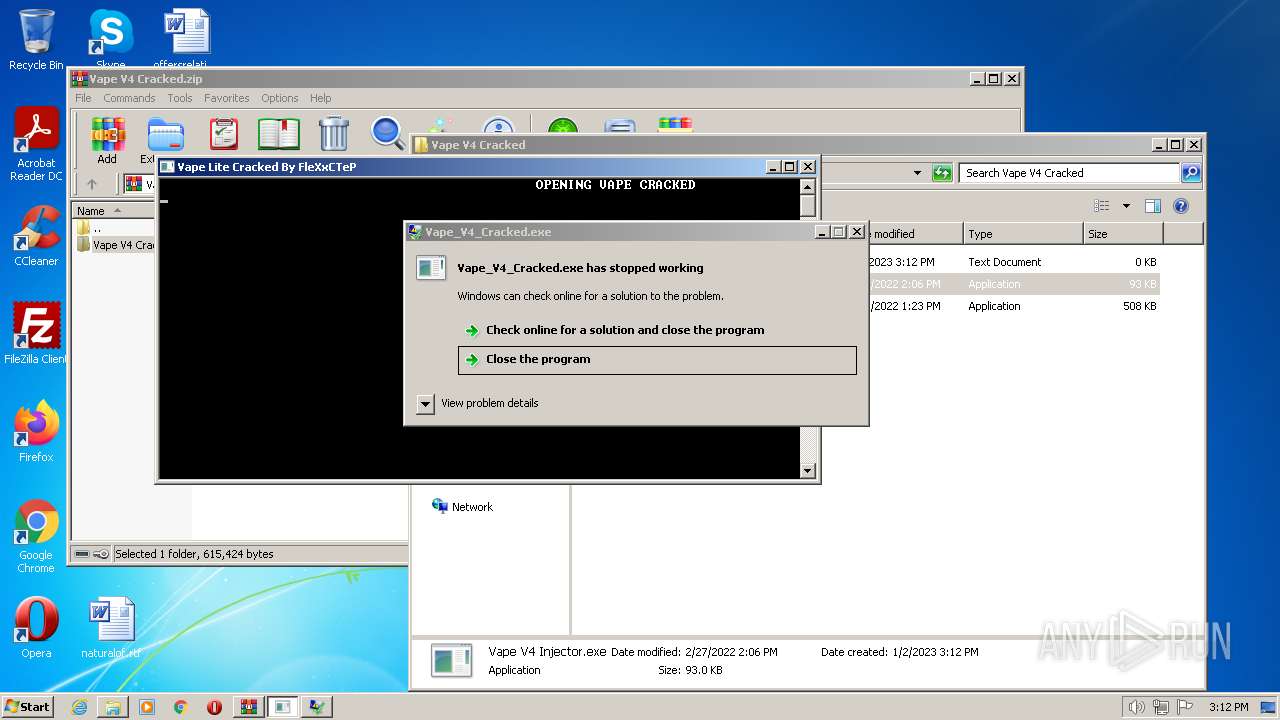Click the View book icon in WinRAR
This screenshot has height=720, width=1280.
[x=278, y=134]
